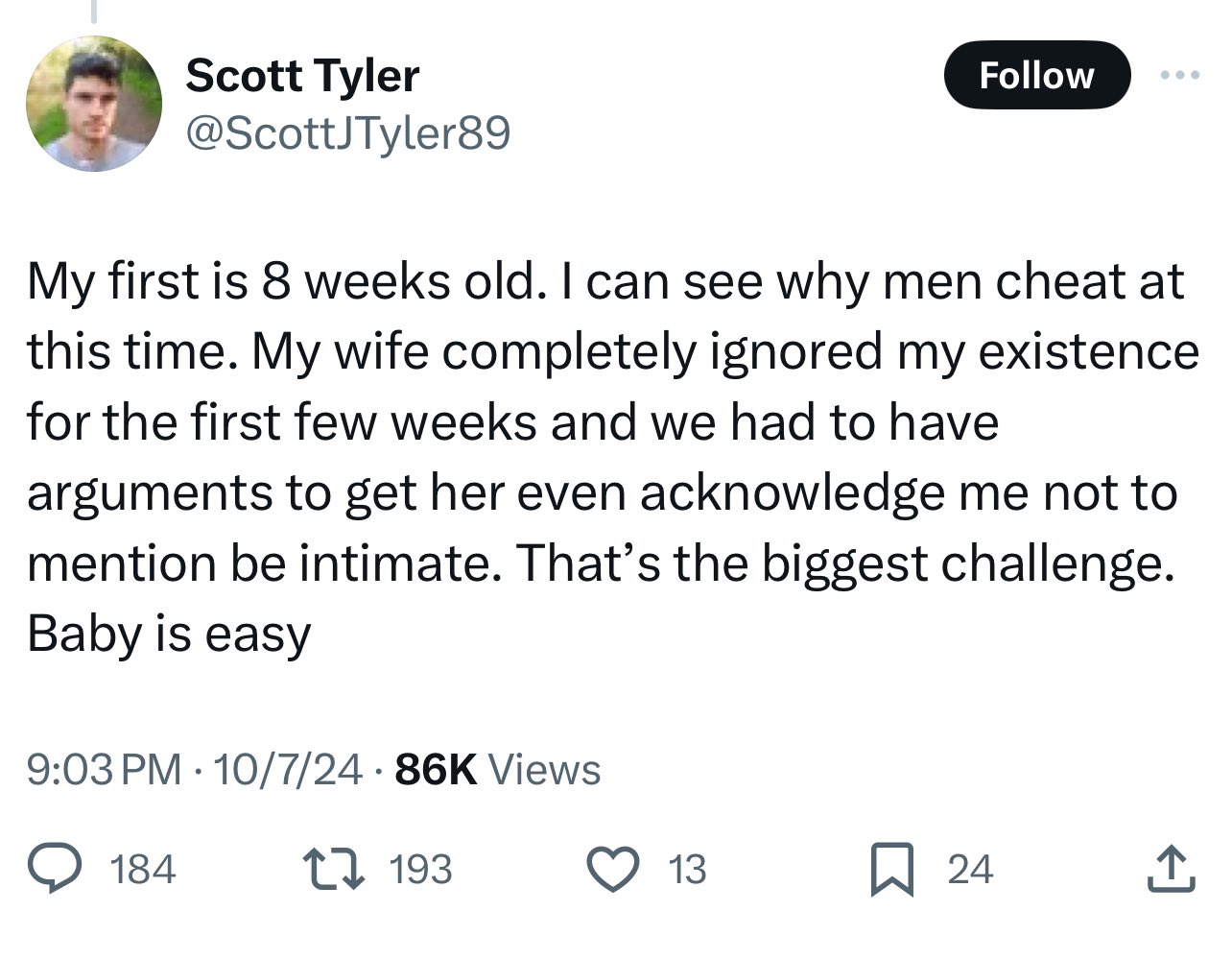1232x959 pixels.
Task: Click the 193 reposts count
Action: click(x=420, y=870)
